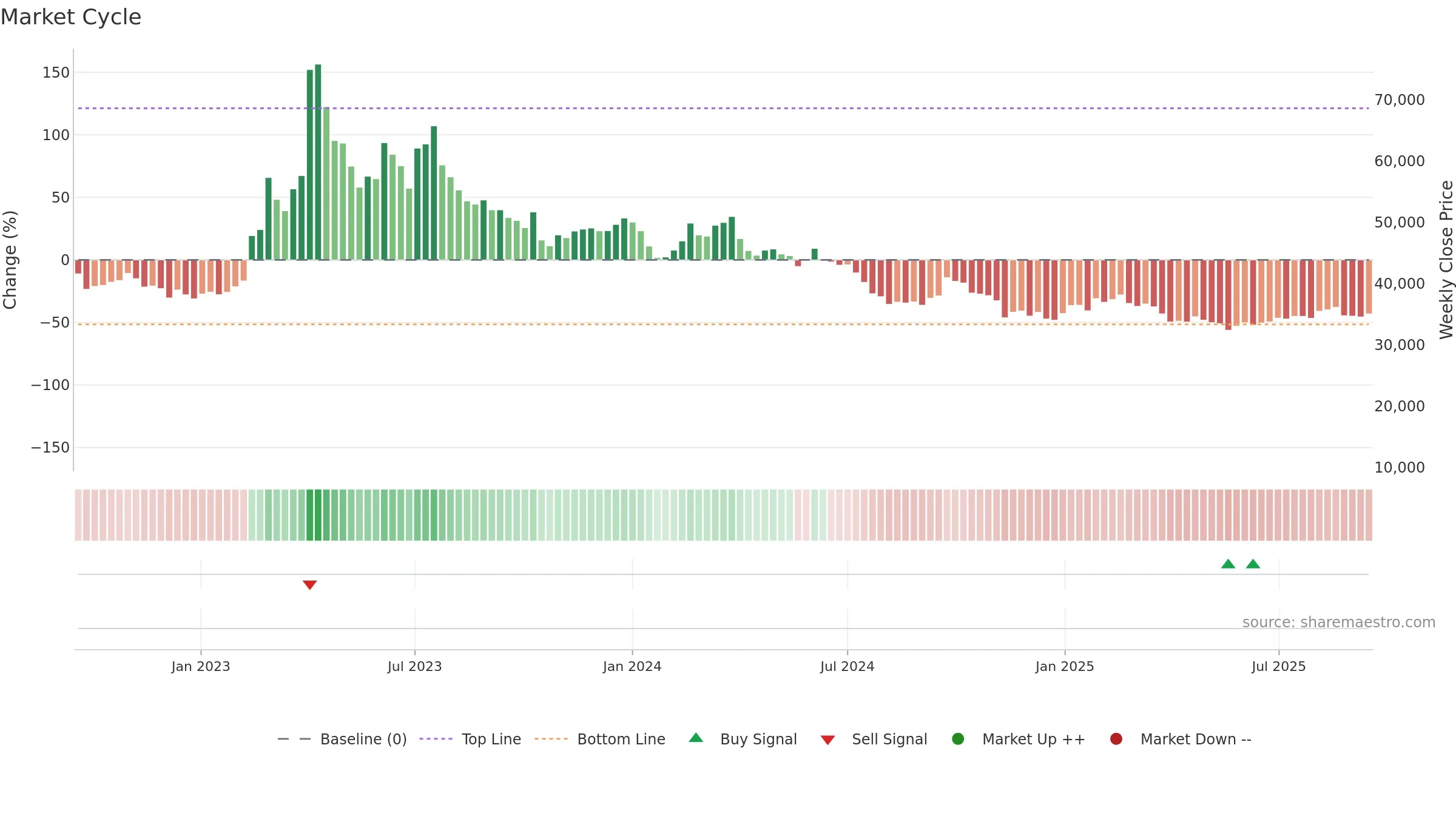Click the 100 tick label on left axis
This screenshot has height=819, width=1456.
pos(56,135)
